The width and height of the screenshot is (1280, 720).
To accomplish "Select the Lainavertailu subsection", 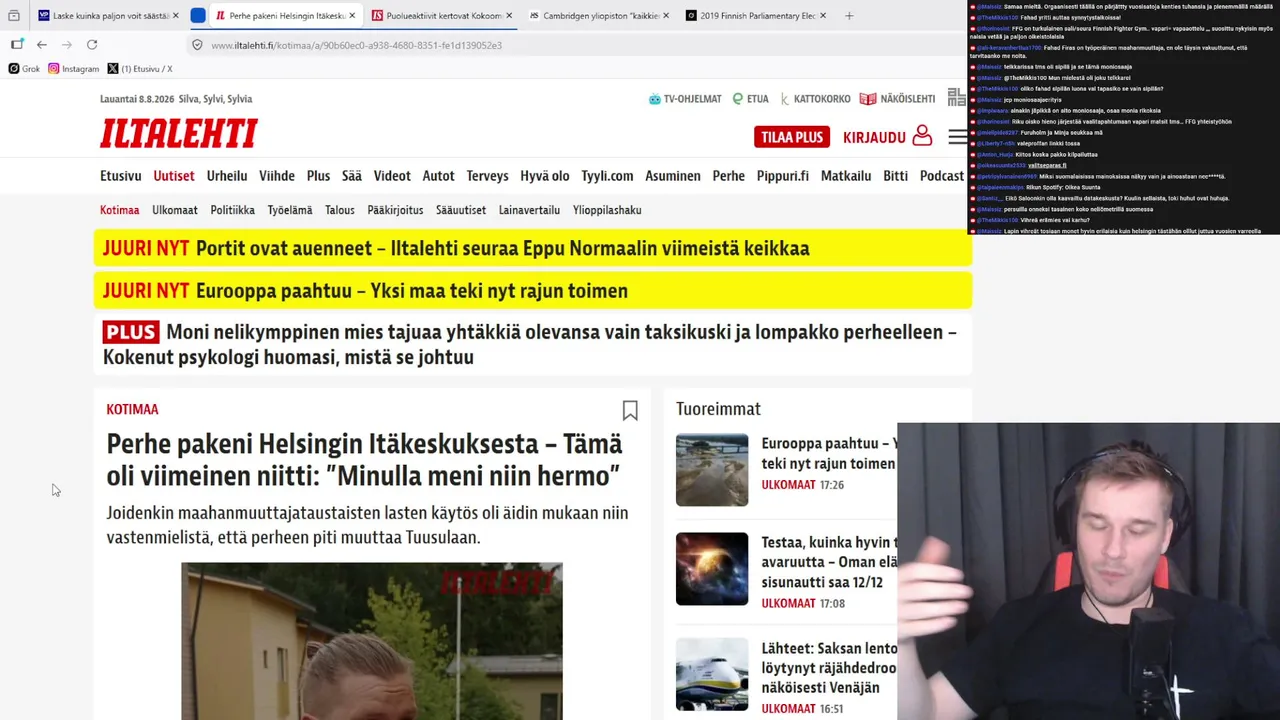I will tap(529, 210).
